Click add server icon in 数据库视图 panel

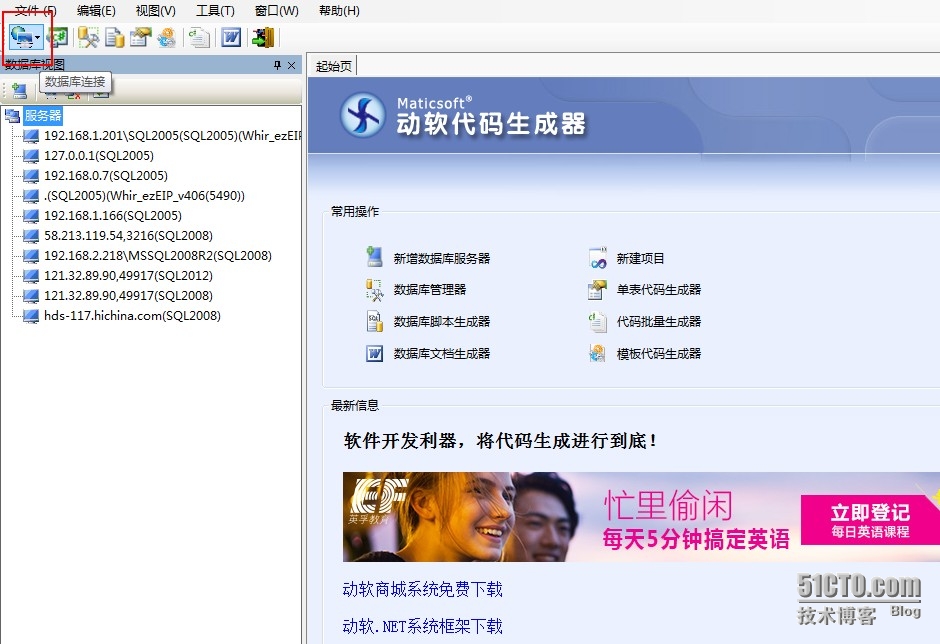coord(19,91)
